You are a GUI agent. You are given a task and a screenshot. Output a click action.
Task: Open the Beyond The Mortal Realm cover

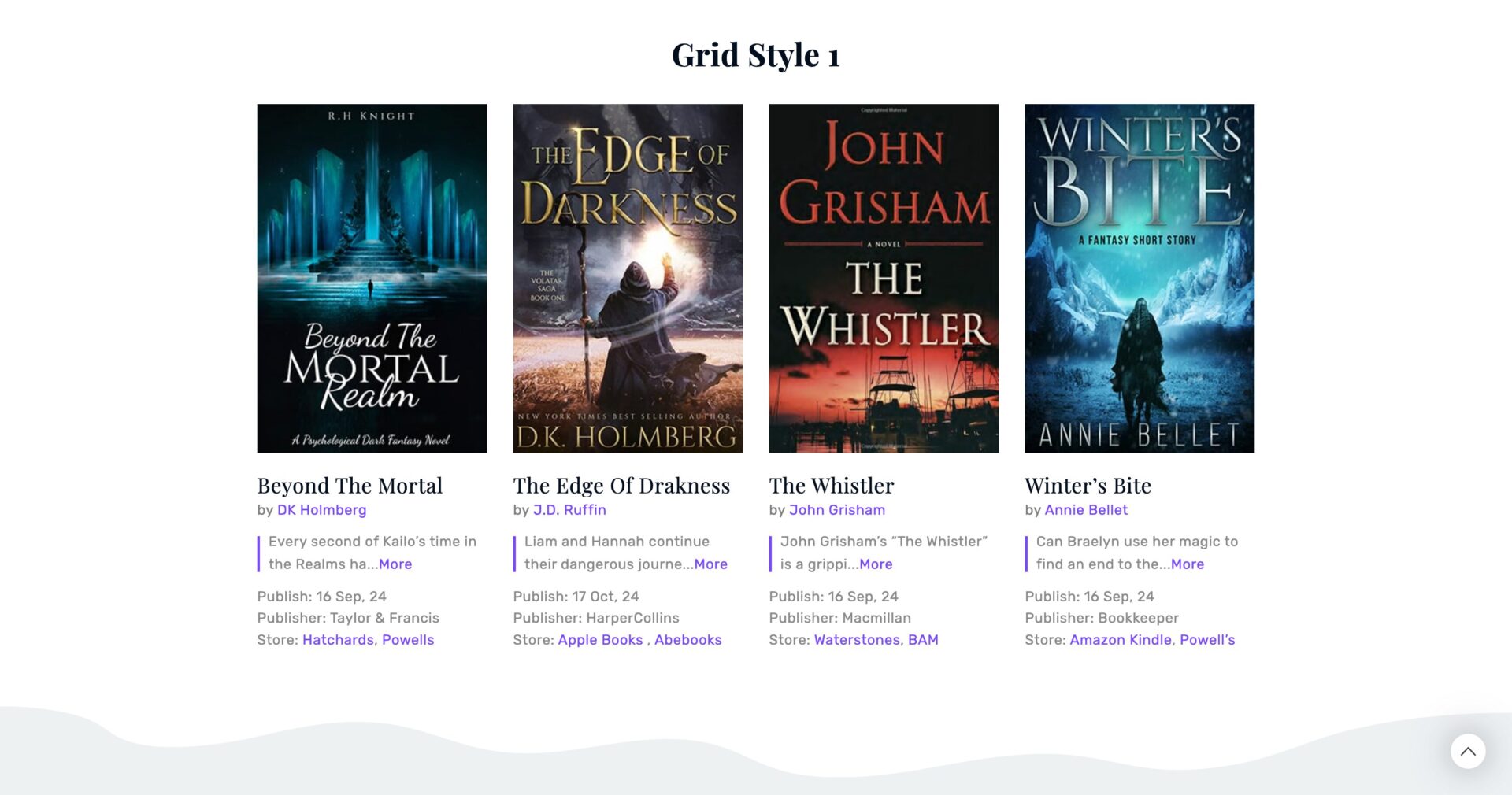(372, 279)
